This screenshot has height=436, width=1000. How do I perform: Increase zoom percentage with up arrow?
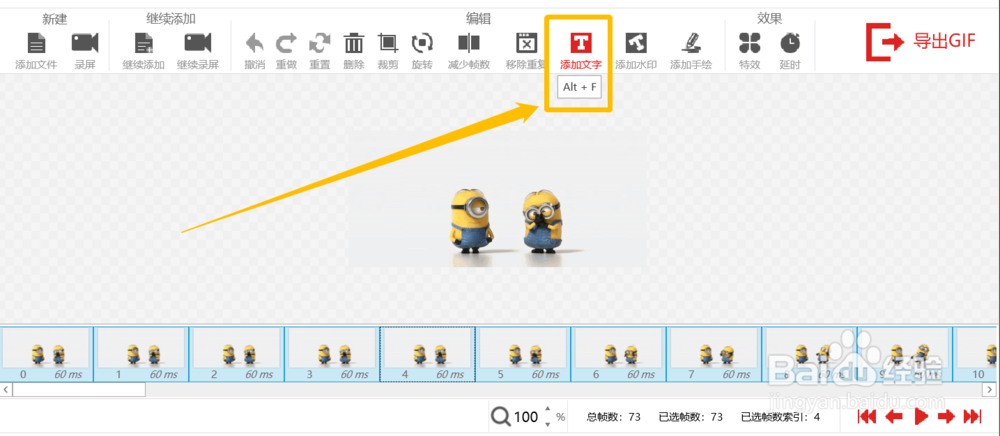coord(547,411)
